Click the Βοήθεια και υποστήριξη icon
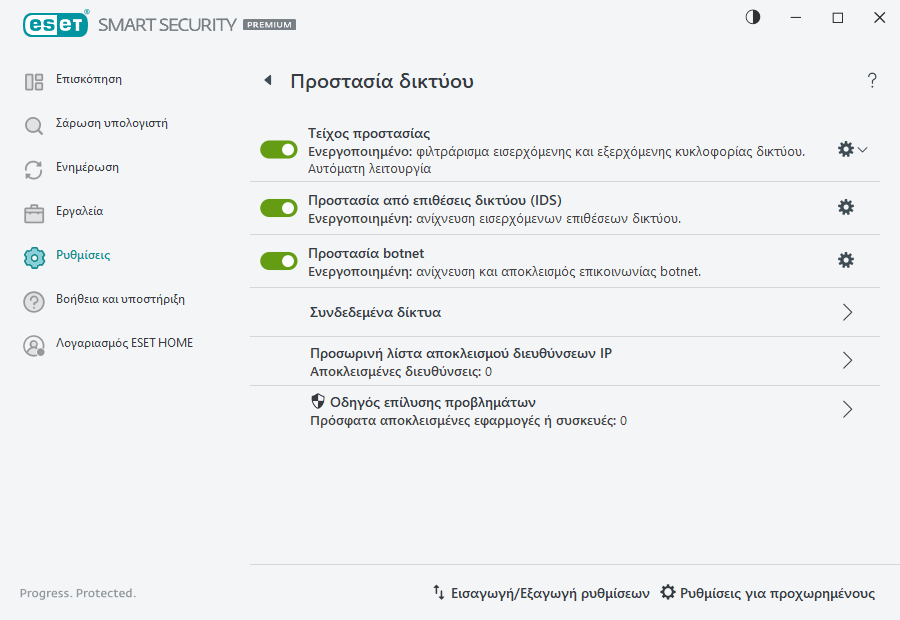Screen dimensions: 900x620 click(x=34, y=299)
